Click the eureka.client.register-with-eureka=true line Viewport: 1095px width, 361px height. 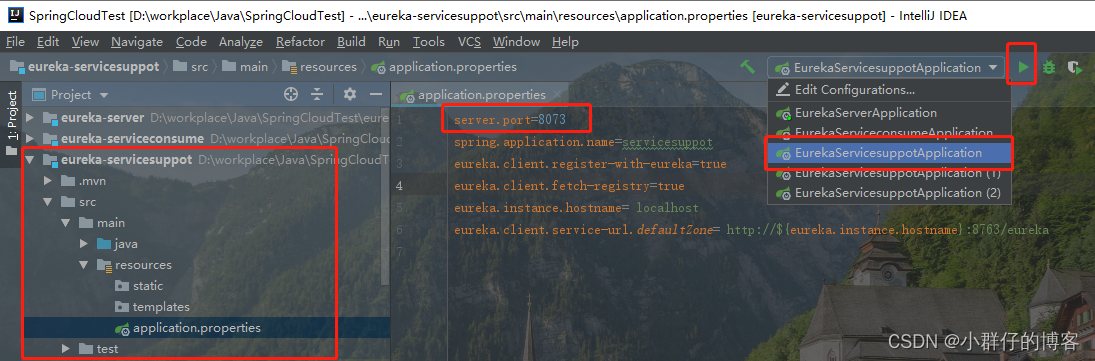pyautogui.click(x=590, y=164)
